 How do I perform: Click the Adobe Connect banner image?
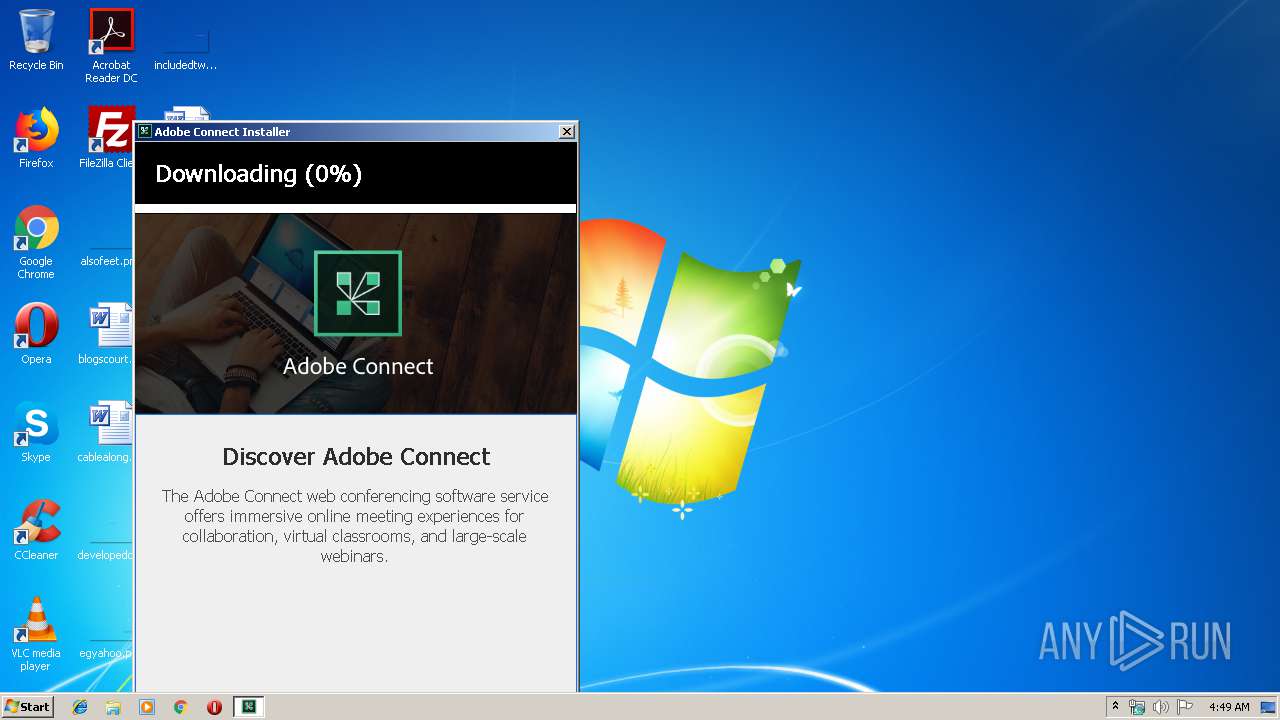coord(356,314)
